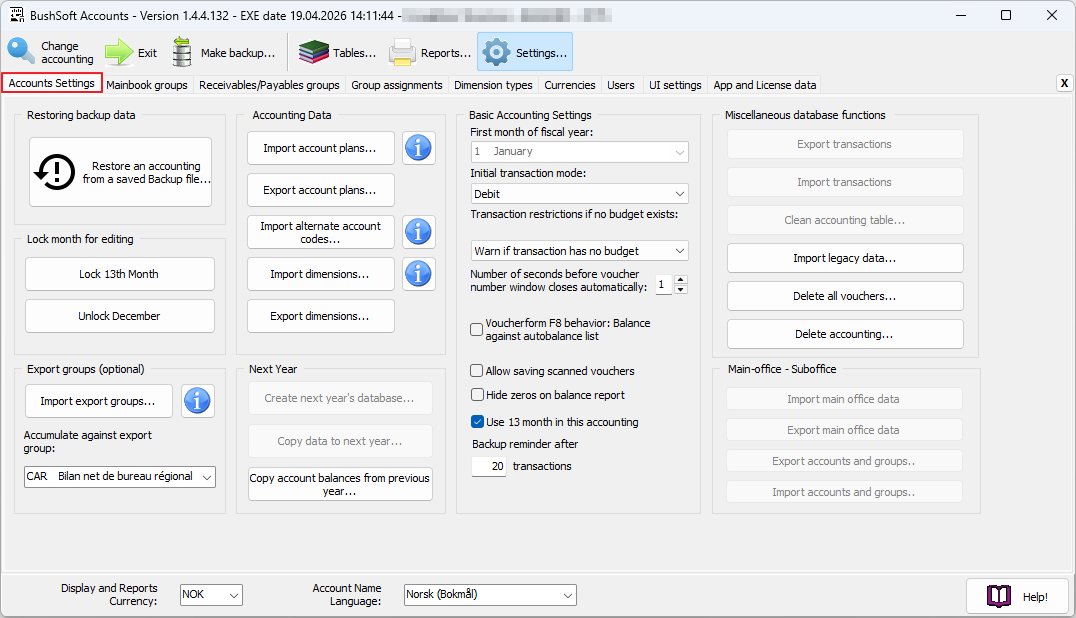Open the Users tab
1076x618 pixels.
pos(621,85)
